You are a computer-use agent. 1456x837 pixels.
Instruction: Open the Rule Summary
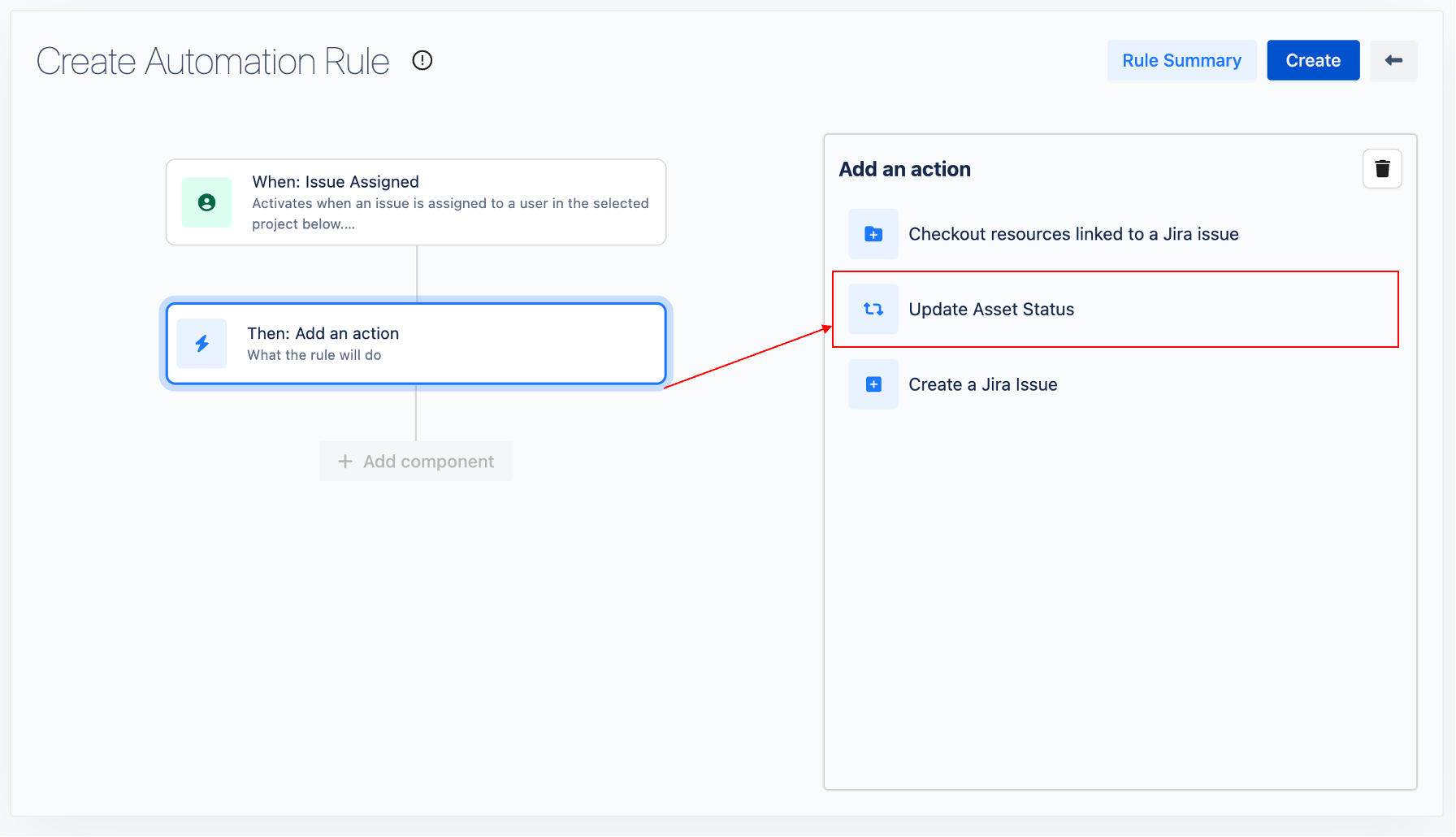coord(1181,60)
